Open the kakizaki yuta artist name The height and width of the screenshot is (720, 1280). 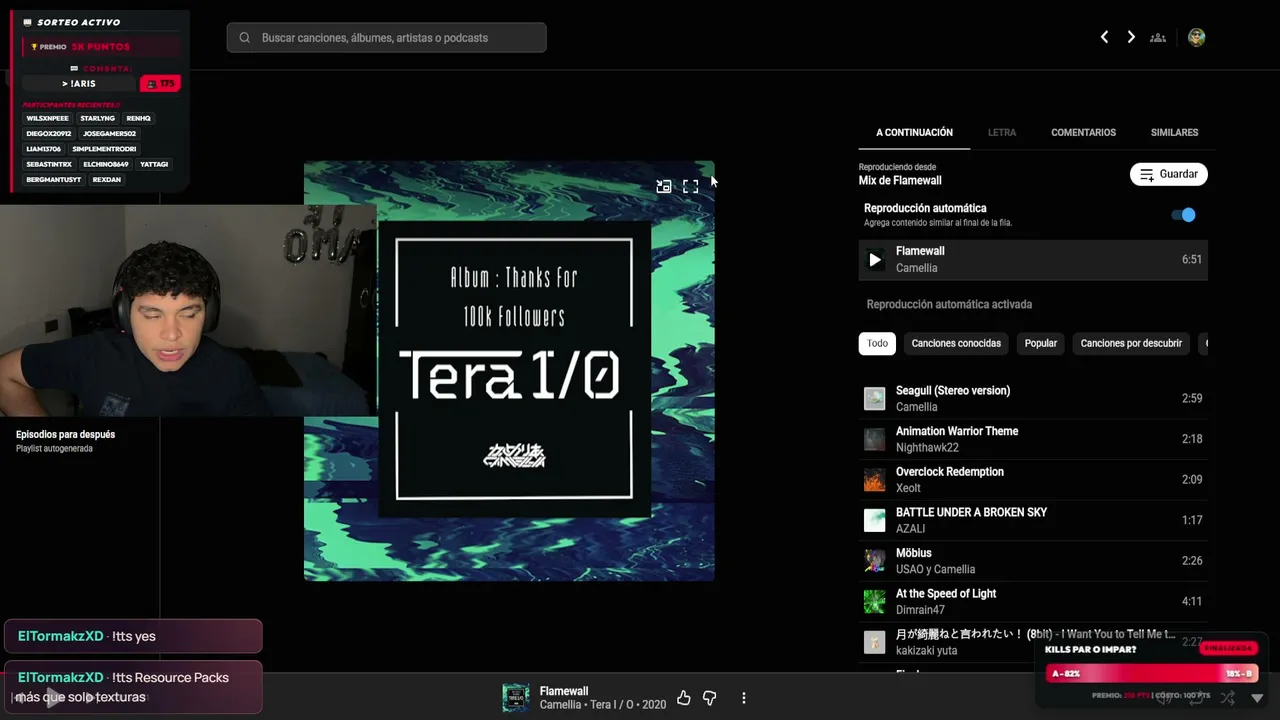pos(926,651)
